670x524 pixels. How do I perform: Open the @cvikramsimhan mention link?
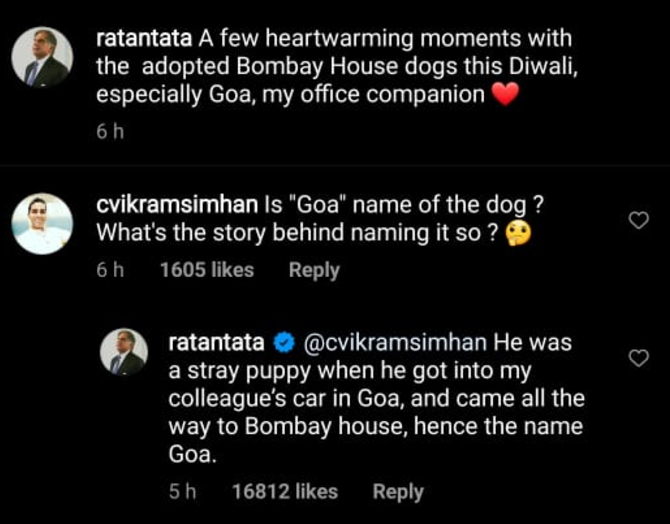coord(393,342)
